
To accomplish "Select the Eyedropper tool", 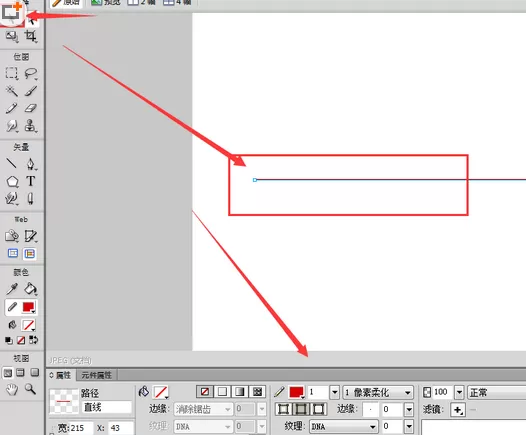I will coord(12,289).
